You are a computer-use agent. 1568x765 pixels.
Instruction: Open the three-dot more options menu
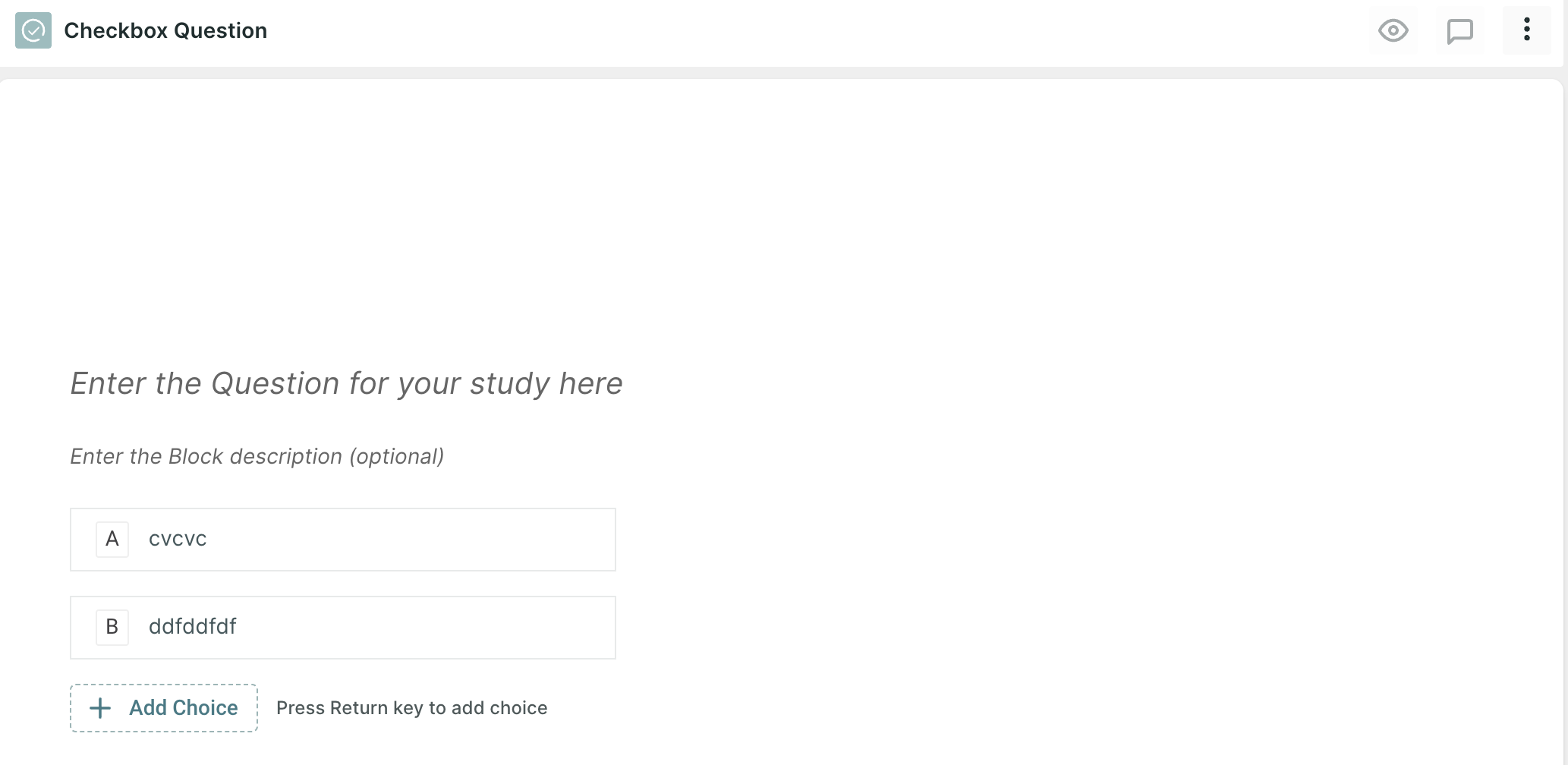click(x=1527, y=30)
